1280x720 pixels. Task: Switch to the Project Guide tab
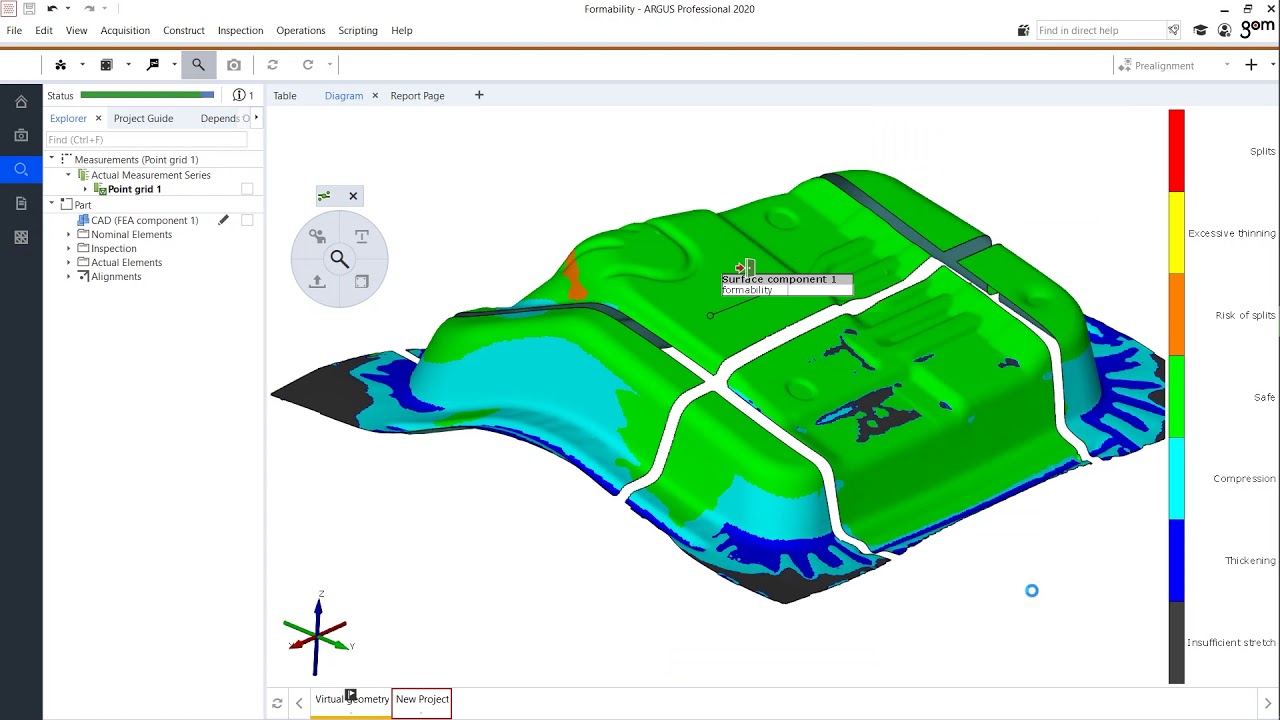143,118
